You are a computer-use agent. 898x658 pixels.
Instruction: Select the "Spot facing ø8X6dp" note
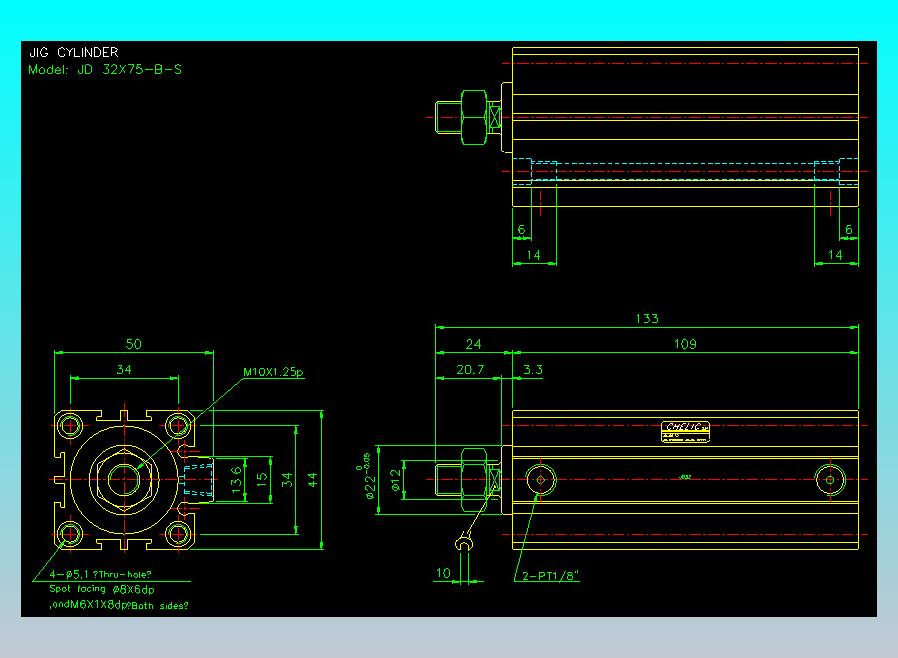pos(102,589)
